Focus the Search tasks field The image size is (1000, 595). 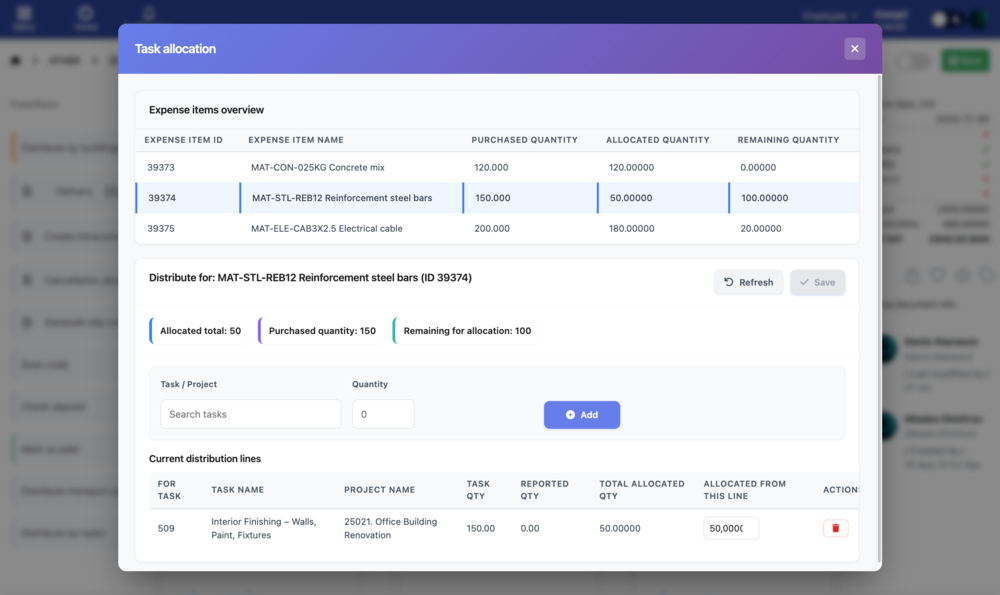point(250,414)
